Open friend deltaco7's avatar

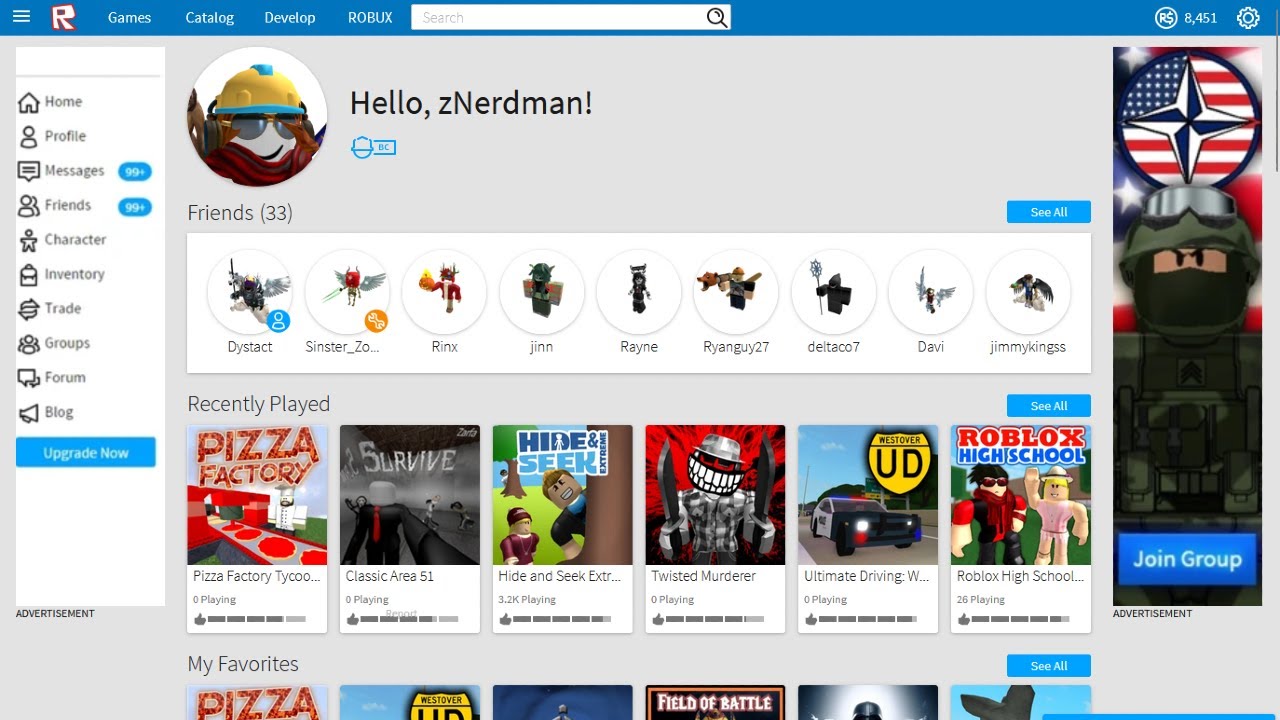coord(833,291)
